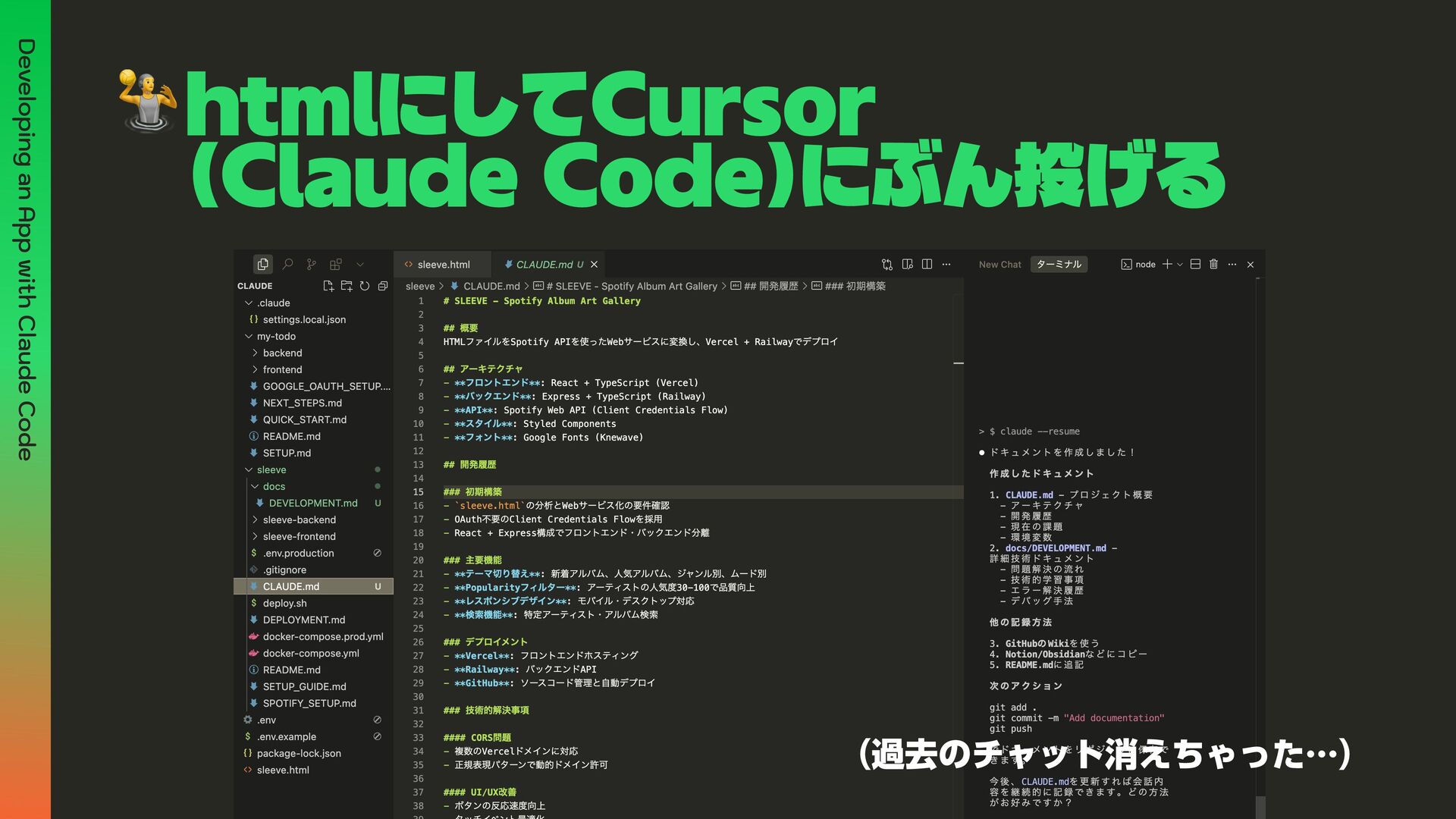Viewport: 1456px width, 819px height.
Task: Open QUICK_START.md file
Action: [x=314, y=419]
